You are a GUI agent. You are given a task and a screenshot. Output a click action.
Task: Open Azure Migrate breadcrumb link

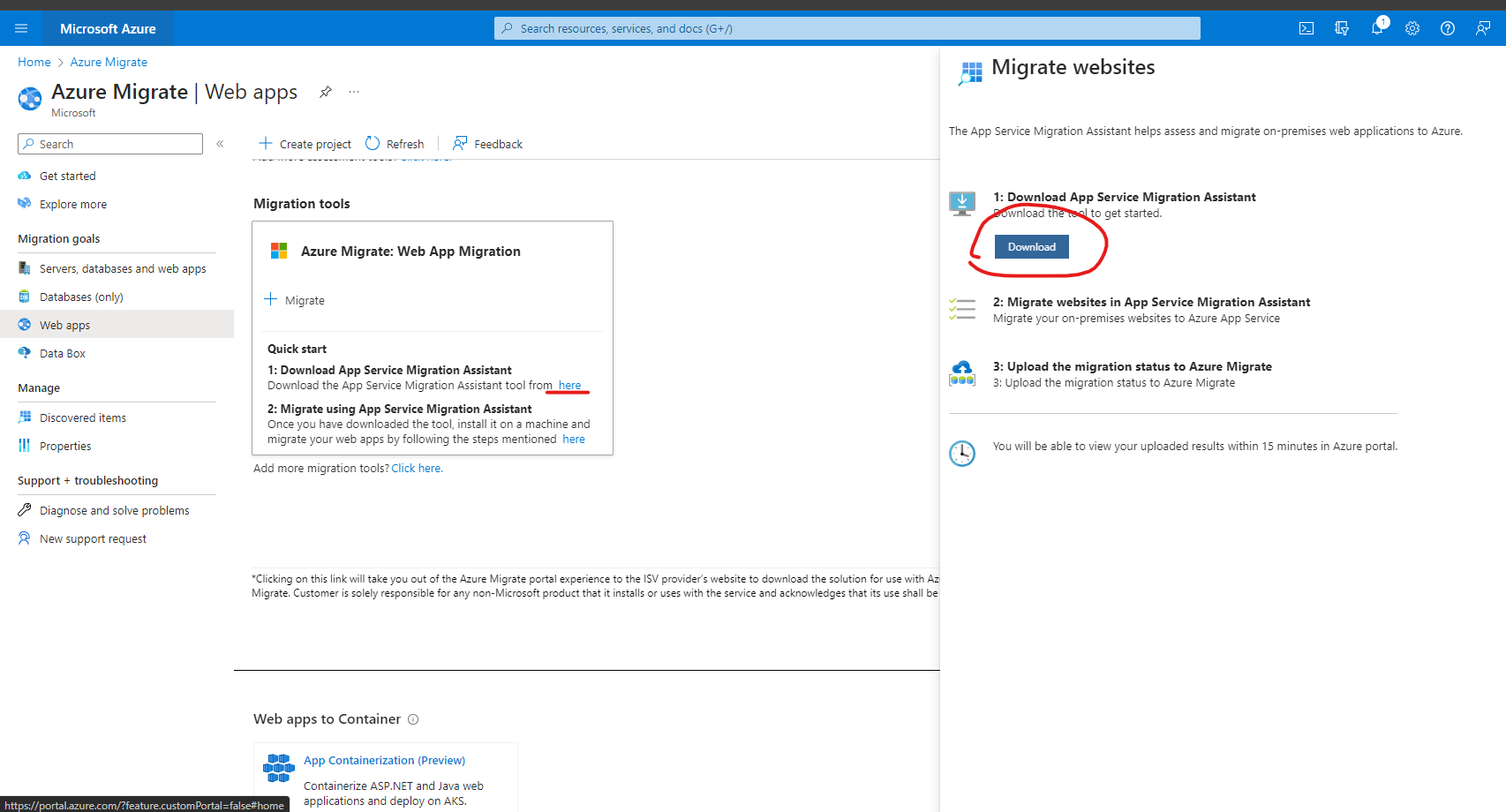[x=109, y=62]
